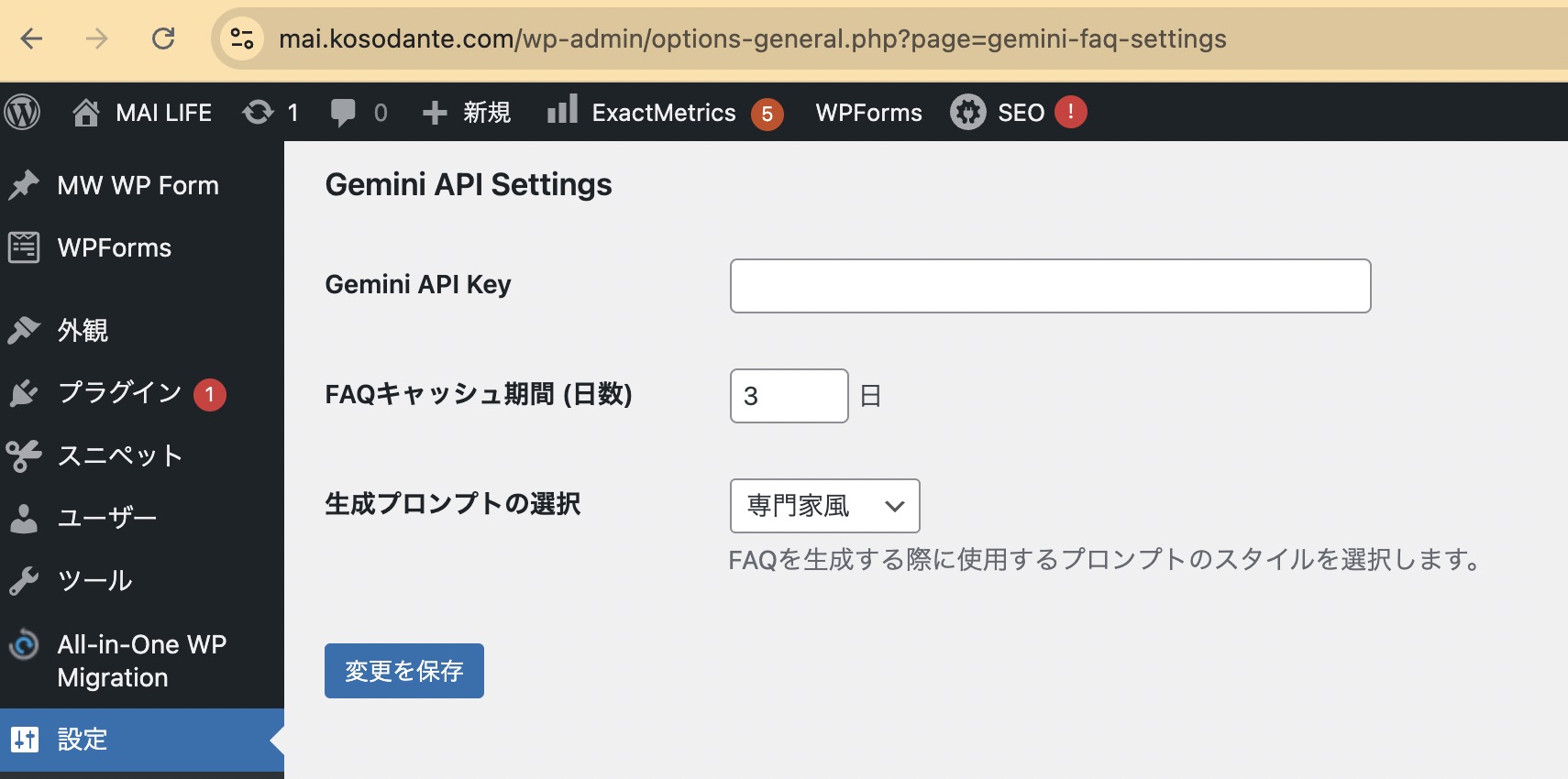Open the WordPress logo menu
Viewport: 1568px width, 779px height.
tap(23, 112)
